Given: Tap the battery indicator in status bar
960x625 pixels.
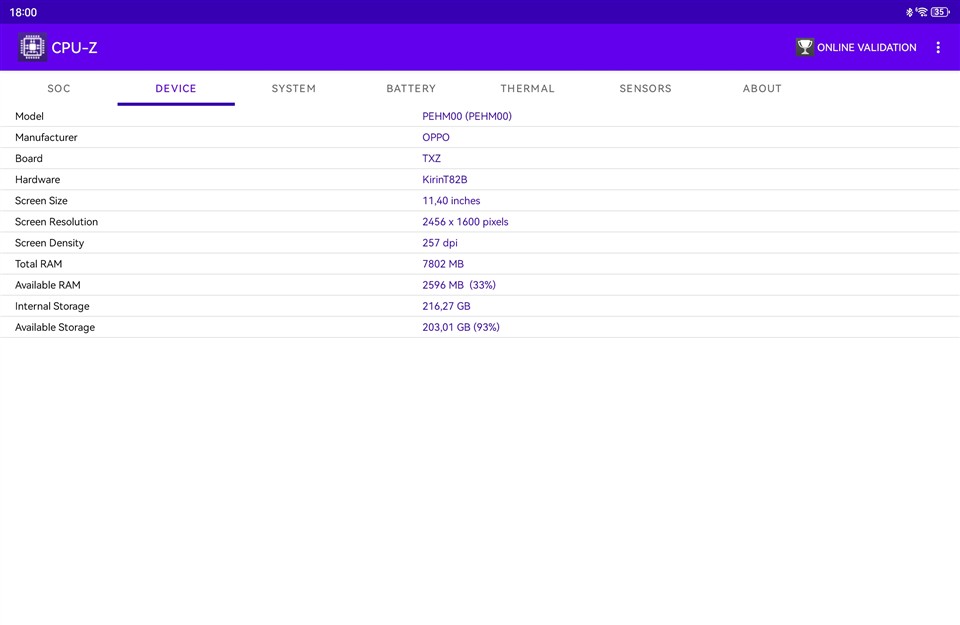Looking at the screenshot, I should click(x=939, y=12).
